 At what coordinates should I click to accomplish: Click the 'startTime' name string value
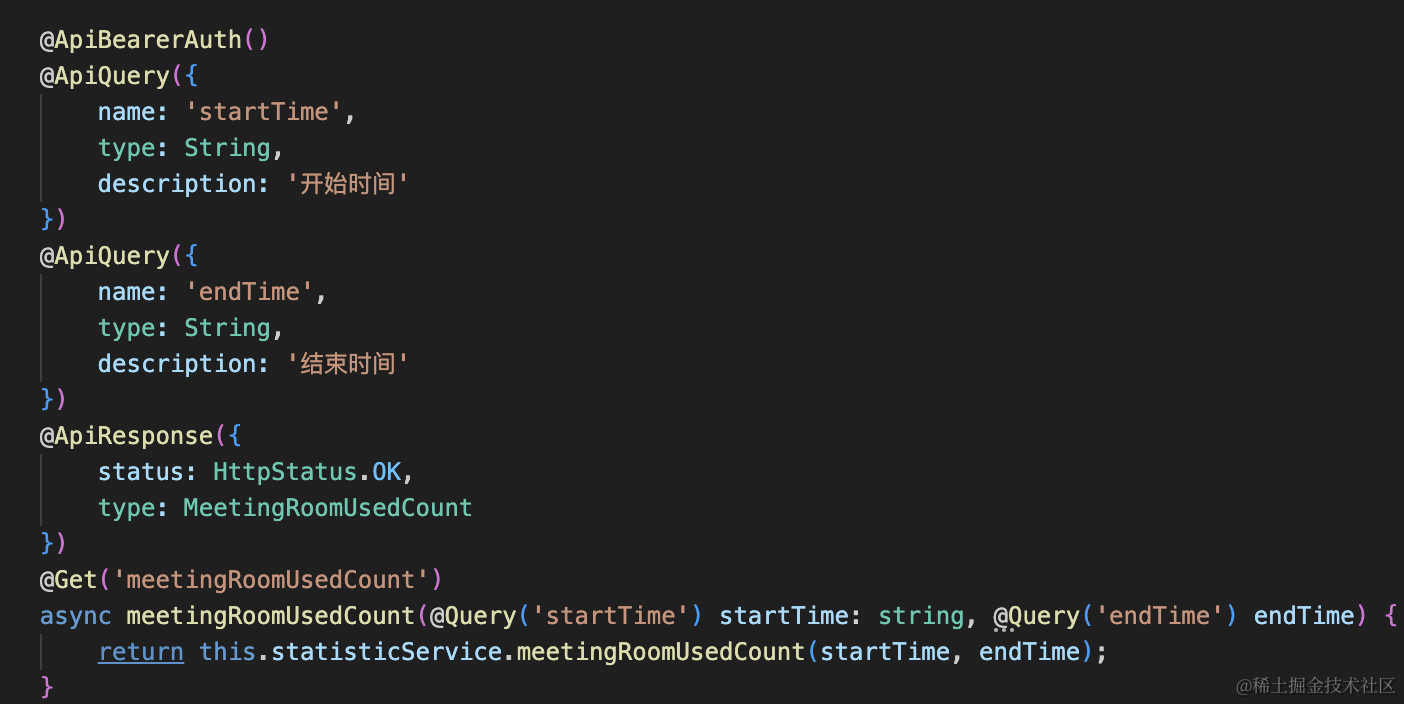click(264, 112)
